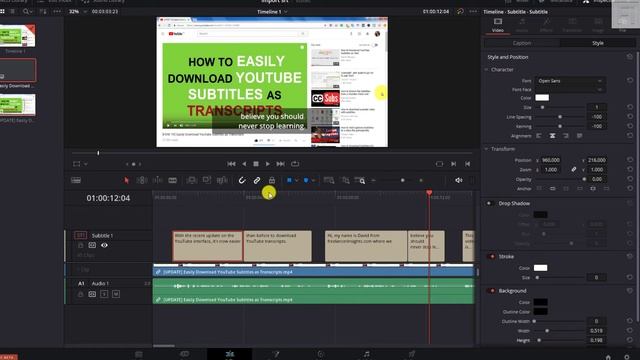Click the Insert Clip toolbar icon
This screenshot has width=640, height=360.
tap(191, 180)
